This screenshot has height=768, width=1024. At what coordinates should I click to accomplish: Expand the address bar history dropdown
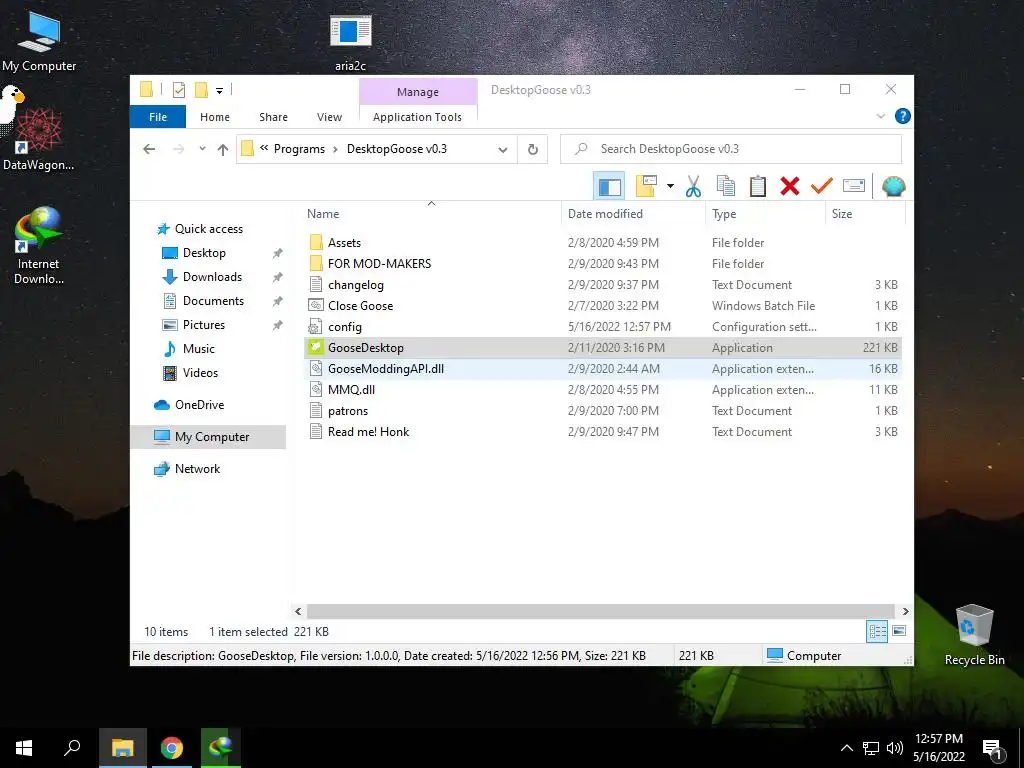(503, 150)
